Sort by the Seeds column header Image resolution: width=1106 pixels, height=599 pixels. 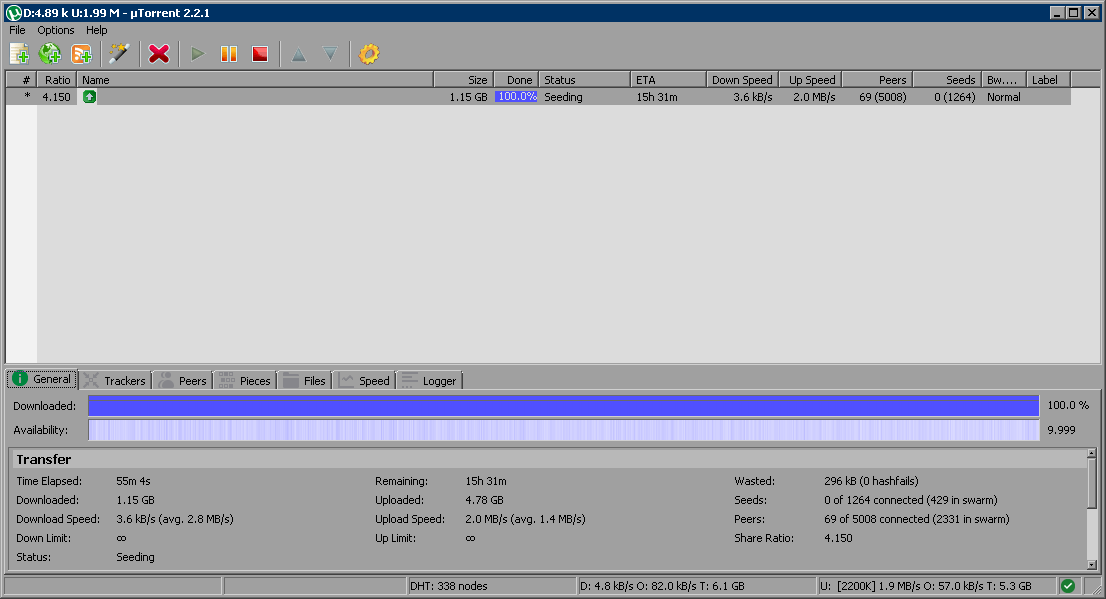click(x=947, y=80)
